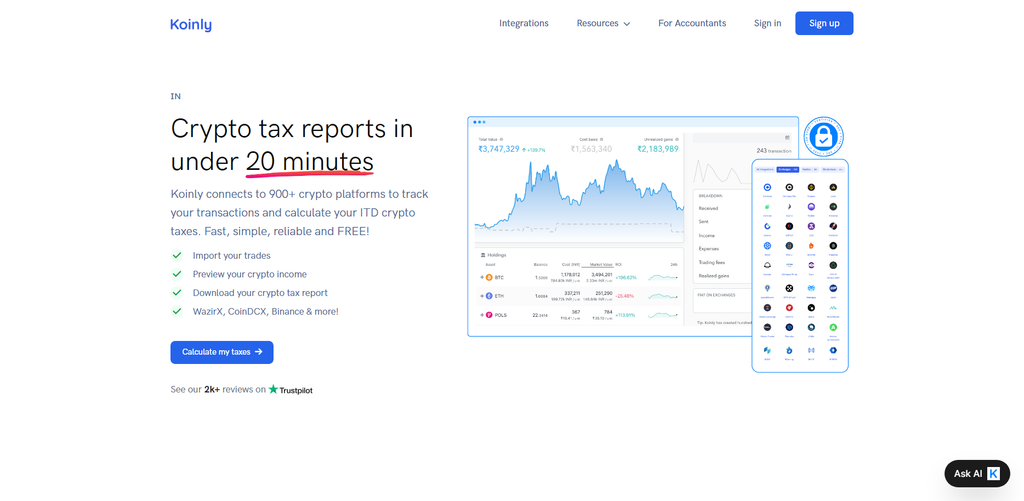
Task: Click the ETH coin icon in holdings
Action: click(489, 296)
